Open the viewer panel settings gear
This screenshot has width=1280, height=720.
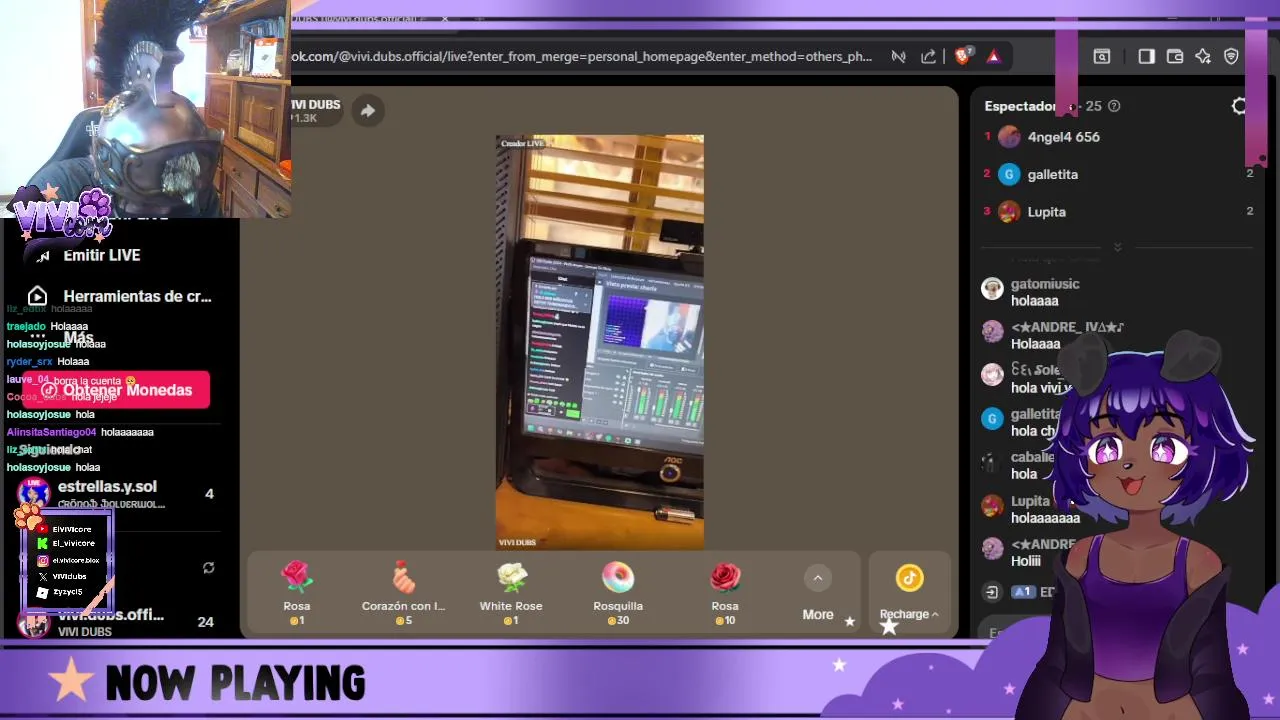(1240, 106)
